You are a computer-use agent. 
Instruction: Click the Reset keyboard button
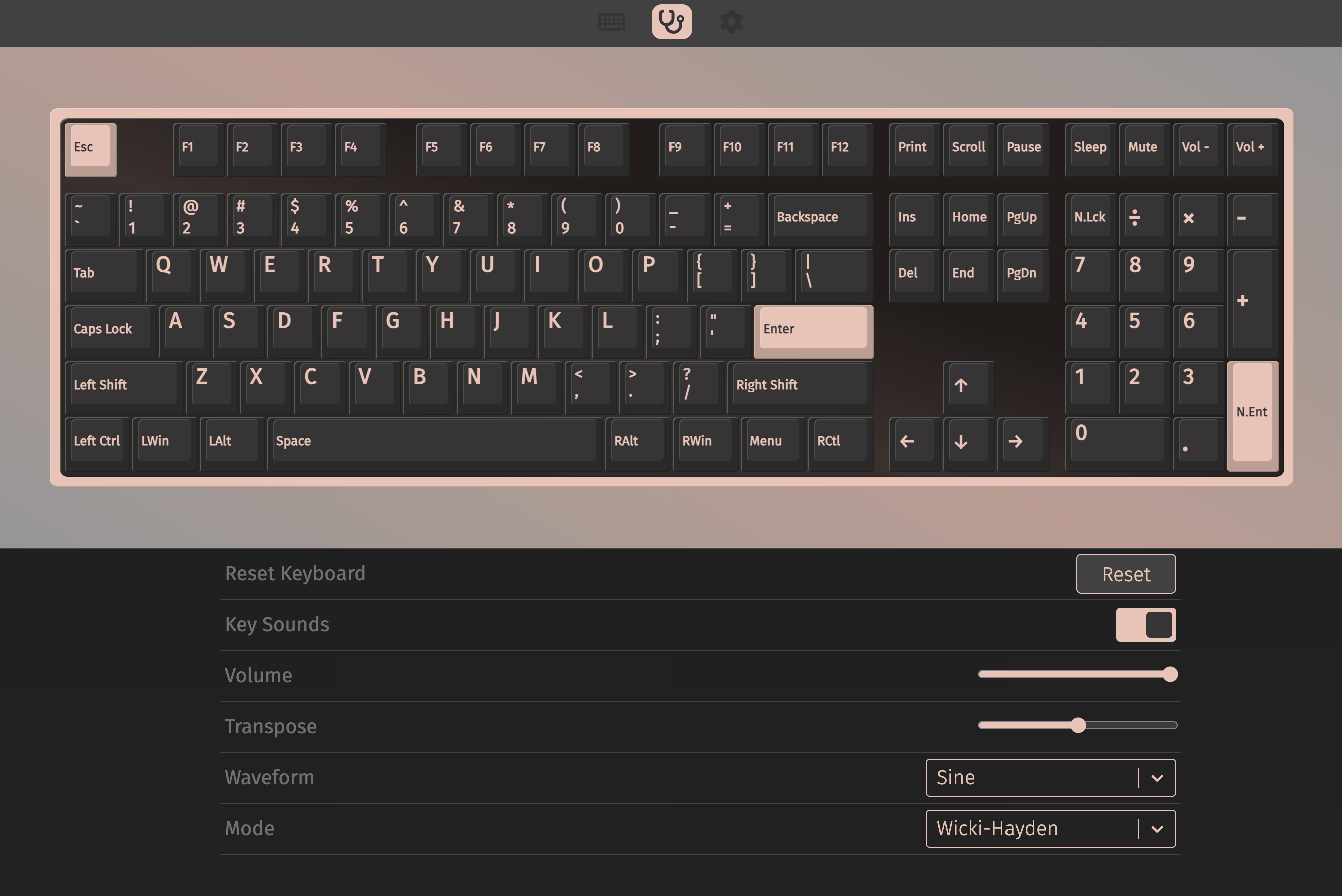[1125, 574]
